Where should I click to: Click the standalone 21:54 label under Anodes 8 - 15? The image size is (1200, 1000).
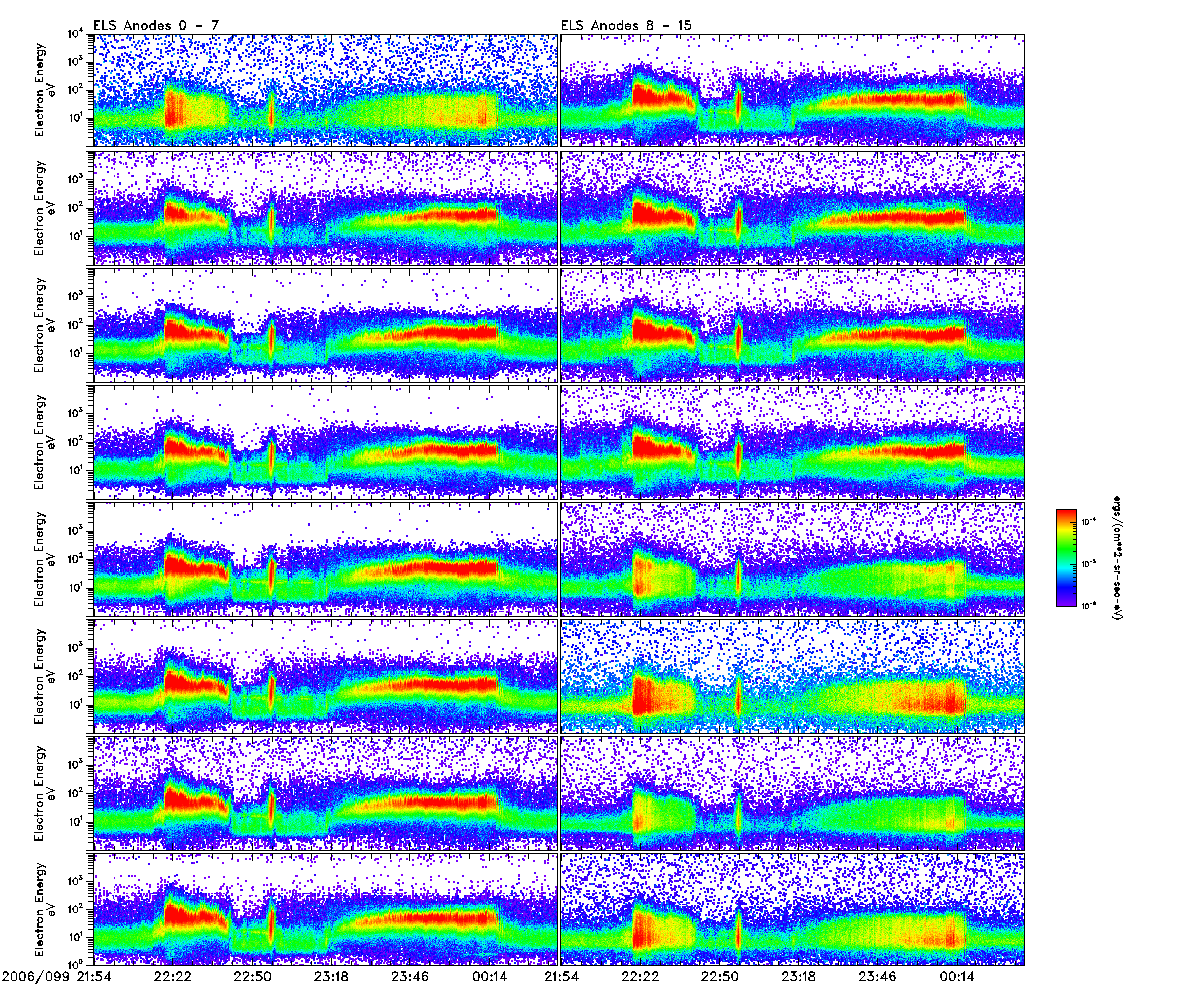click(x=561, y=974)
